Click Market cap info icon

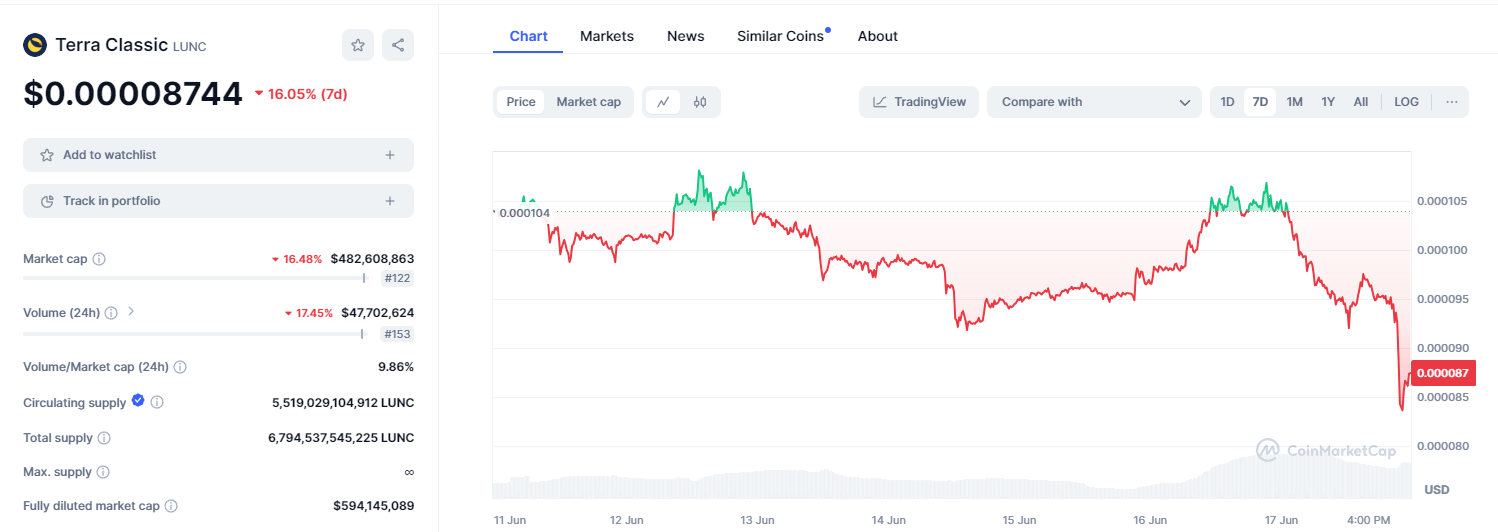coord(99,259)
